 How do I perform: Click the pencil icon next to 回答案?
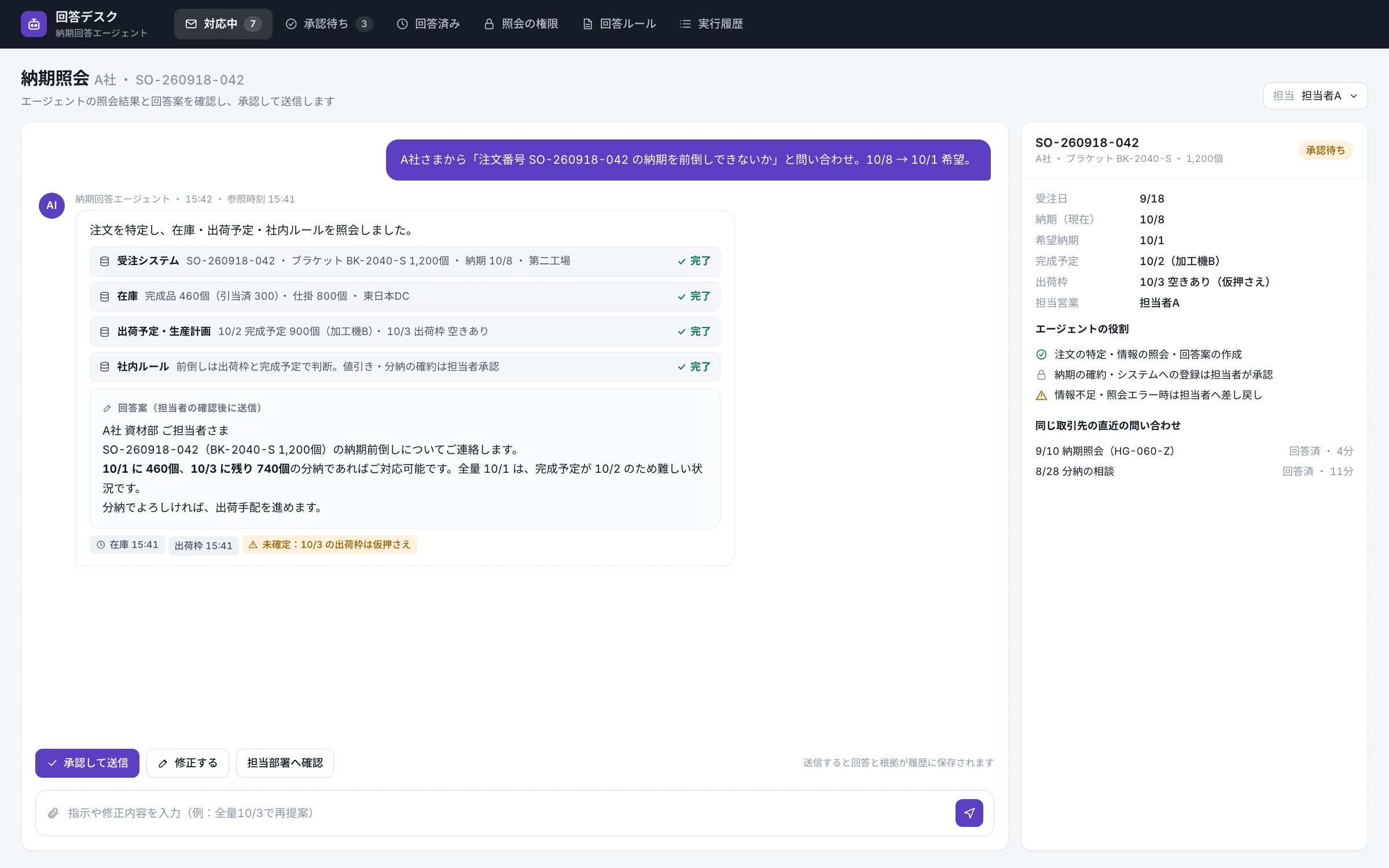pyautogui.click(x=107, y=409)
